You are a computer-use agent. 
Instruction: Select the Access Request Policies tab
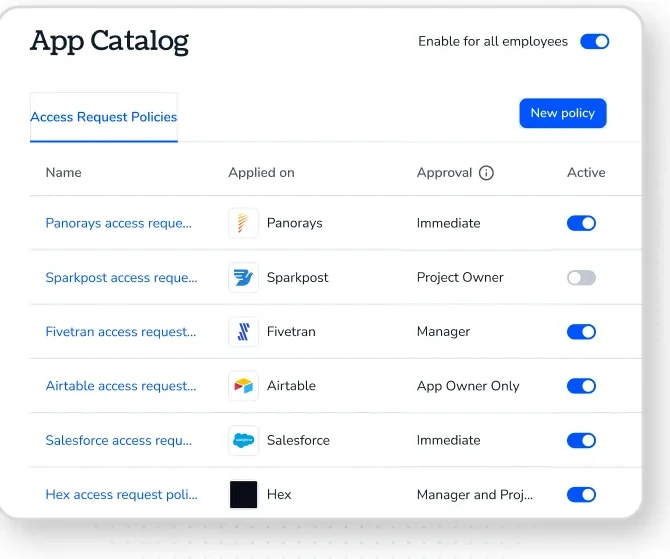[x=104, y=117]
